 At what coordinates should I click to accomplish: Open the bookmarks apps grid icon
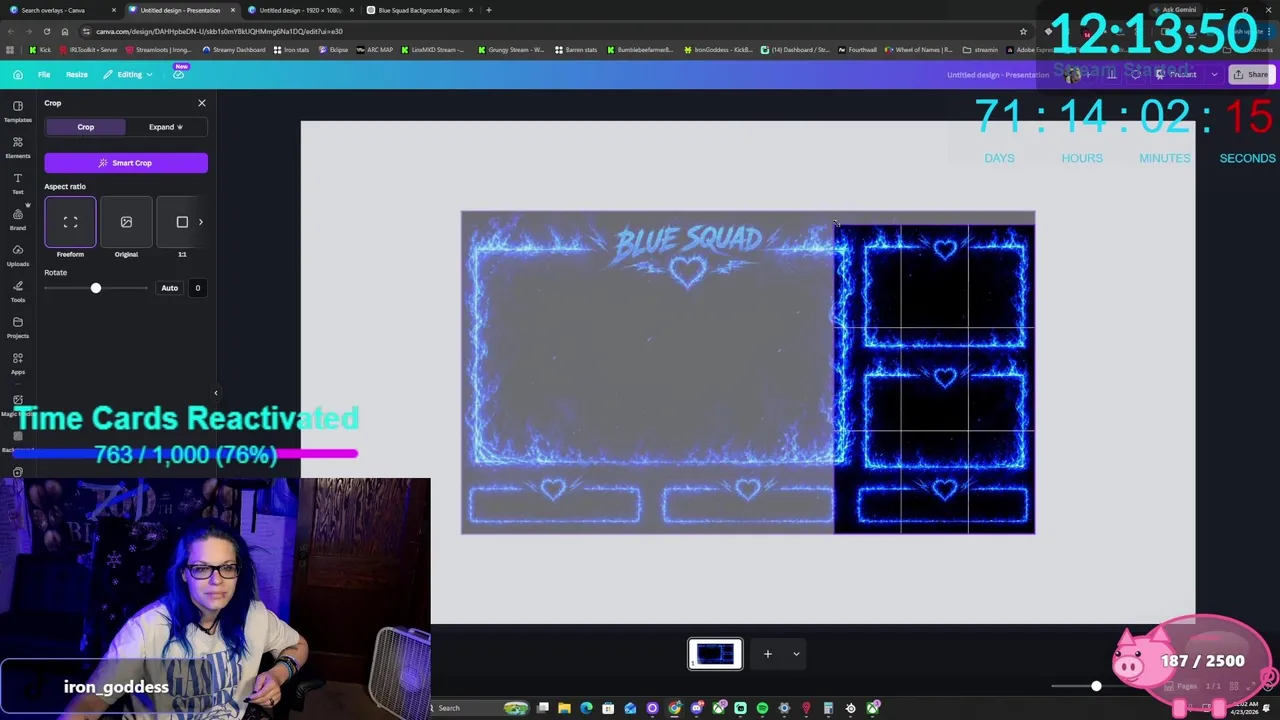pos(10,50)
